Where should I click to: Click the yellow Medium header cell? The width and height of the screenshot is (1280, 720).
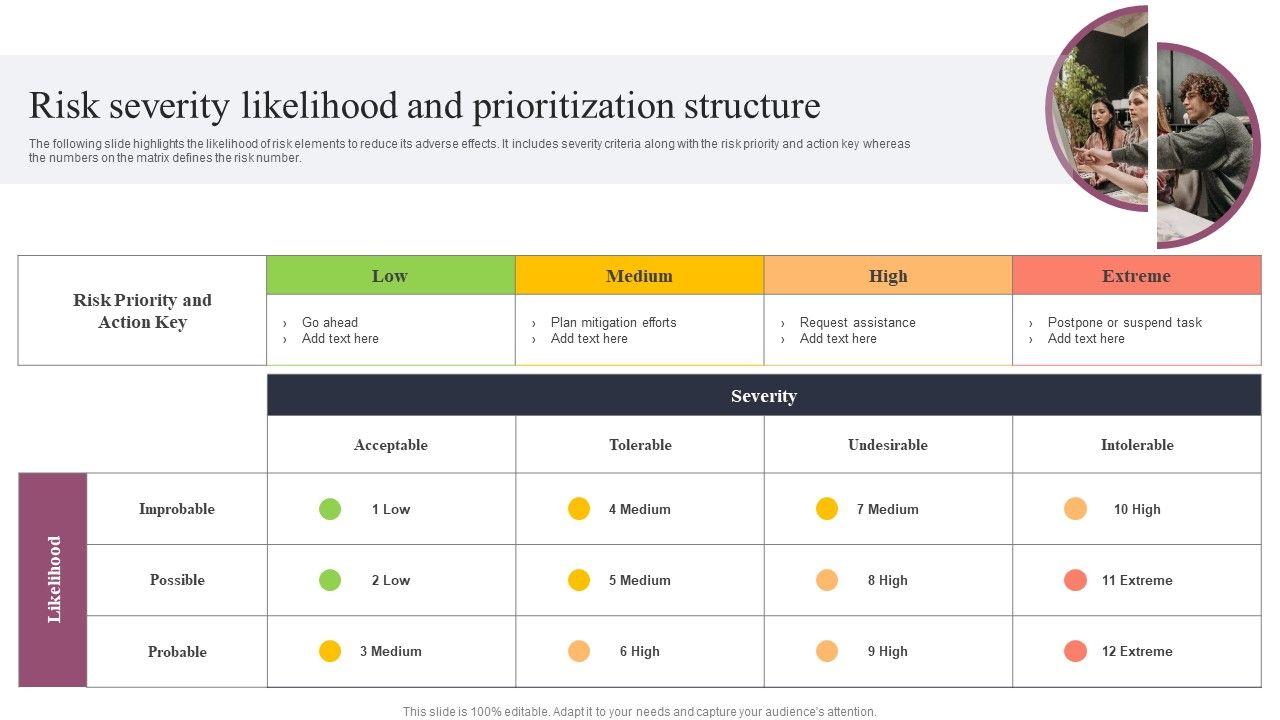click(x=639, y=276)
